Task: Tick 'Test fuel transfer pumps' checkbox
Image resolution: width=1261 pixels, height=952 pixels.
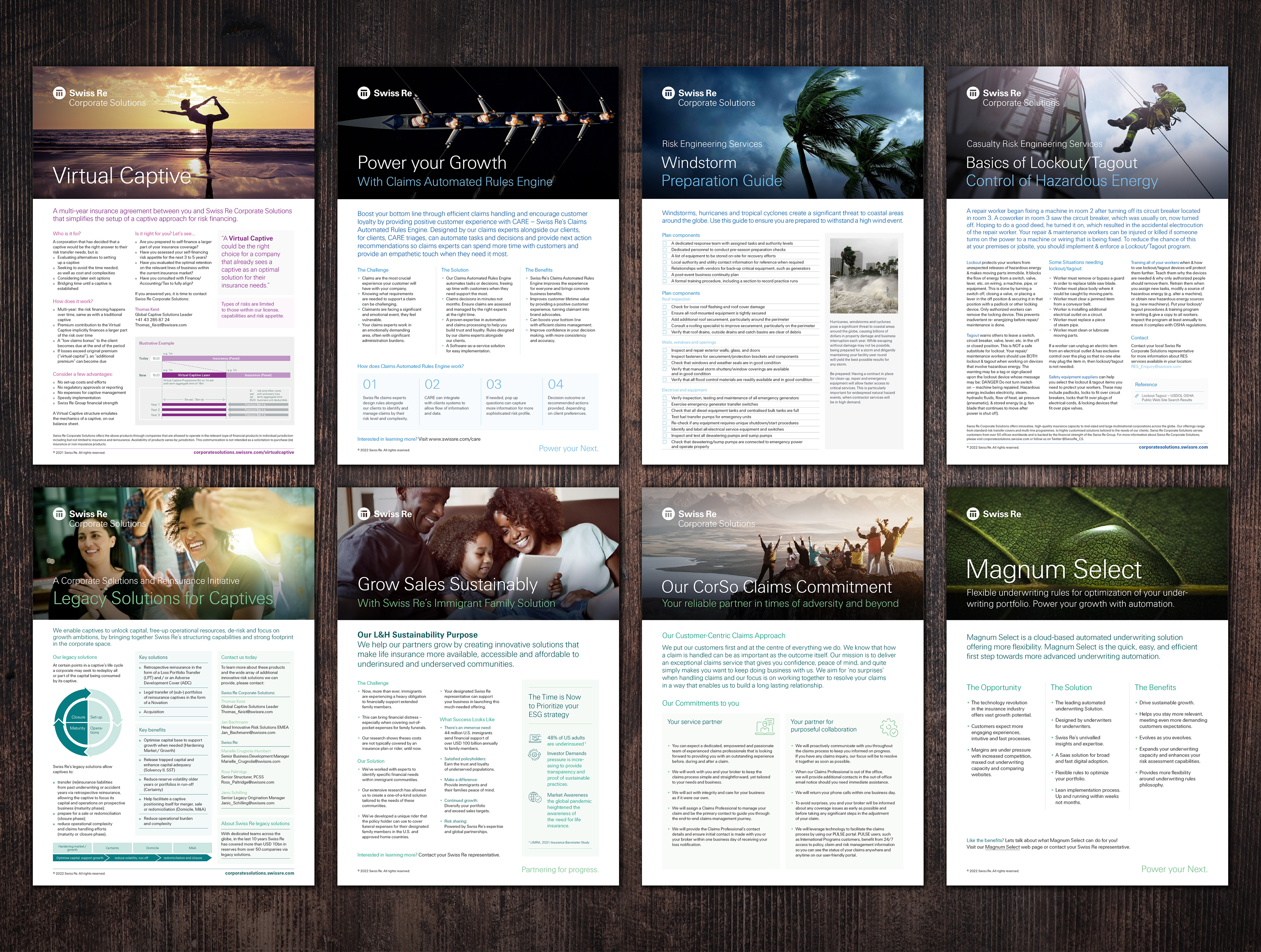Action: tap(665, 417)
